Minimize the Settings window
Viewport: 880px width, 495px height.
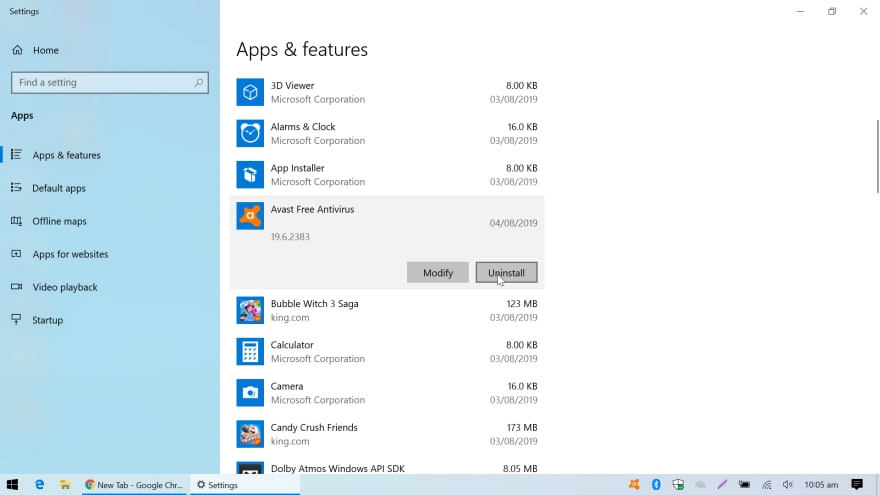[800, 11]
